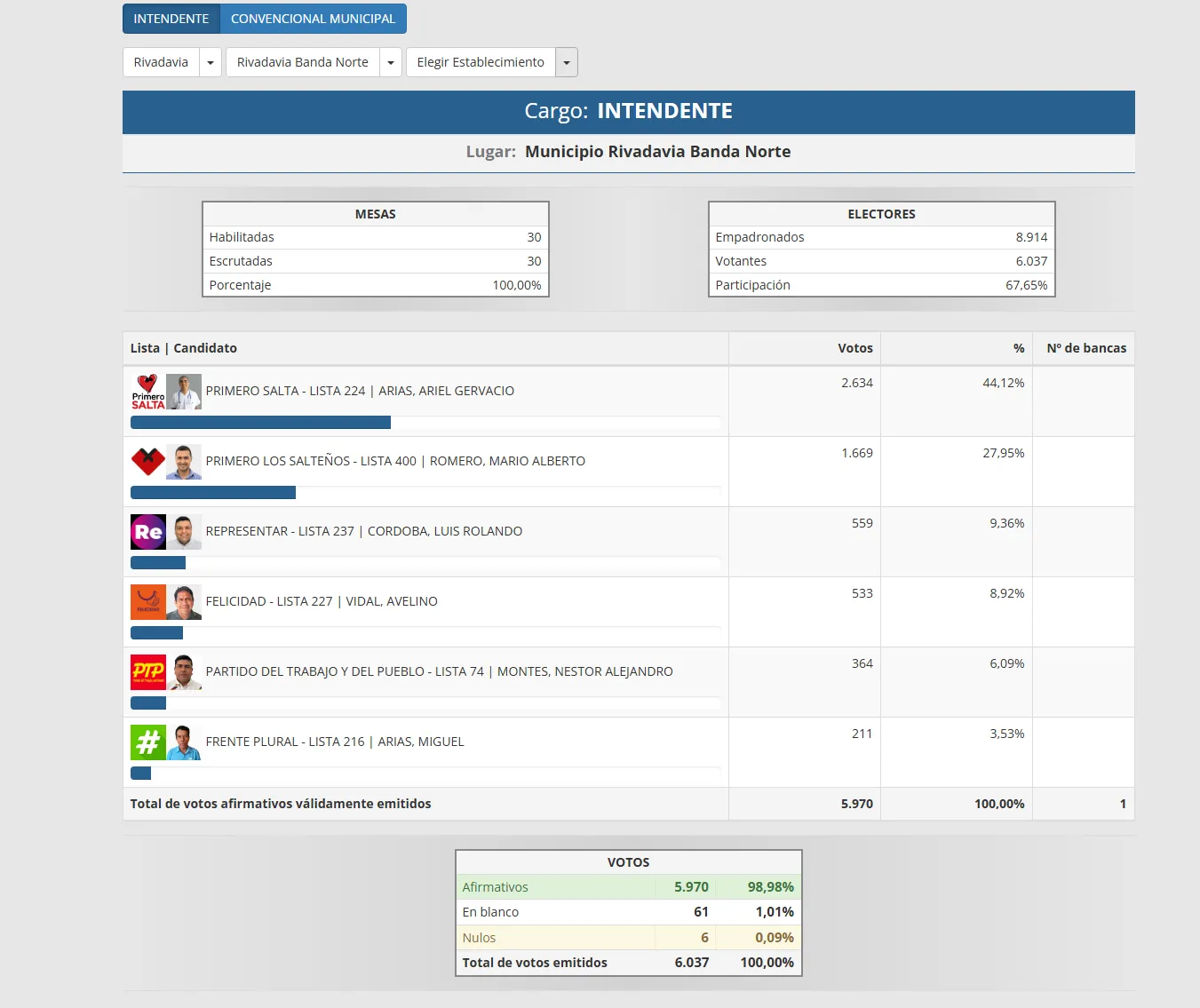Click the En blanco row in the VOTOS table
The width and height of the screenshot is (1200, 1008).
(628, 911)
